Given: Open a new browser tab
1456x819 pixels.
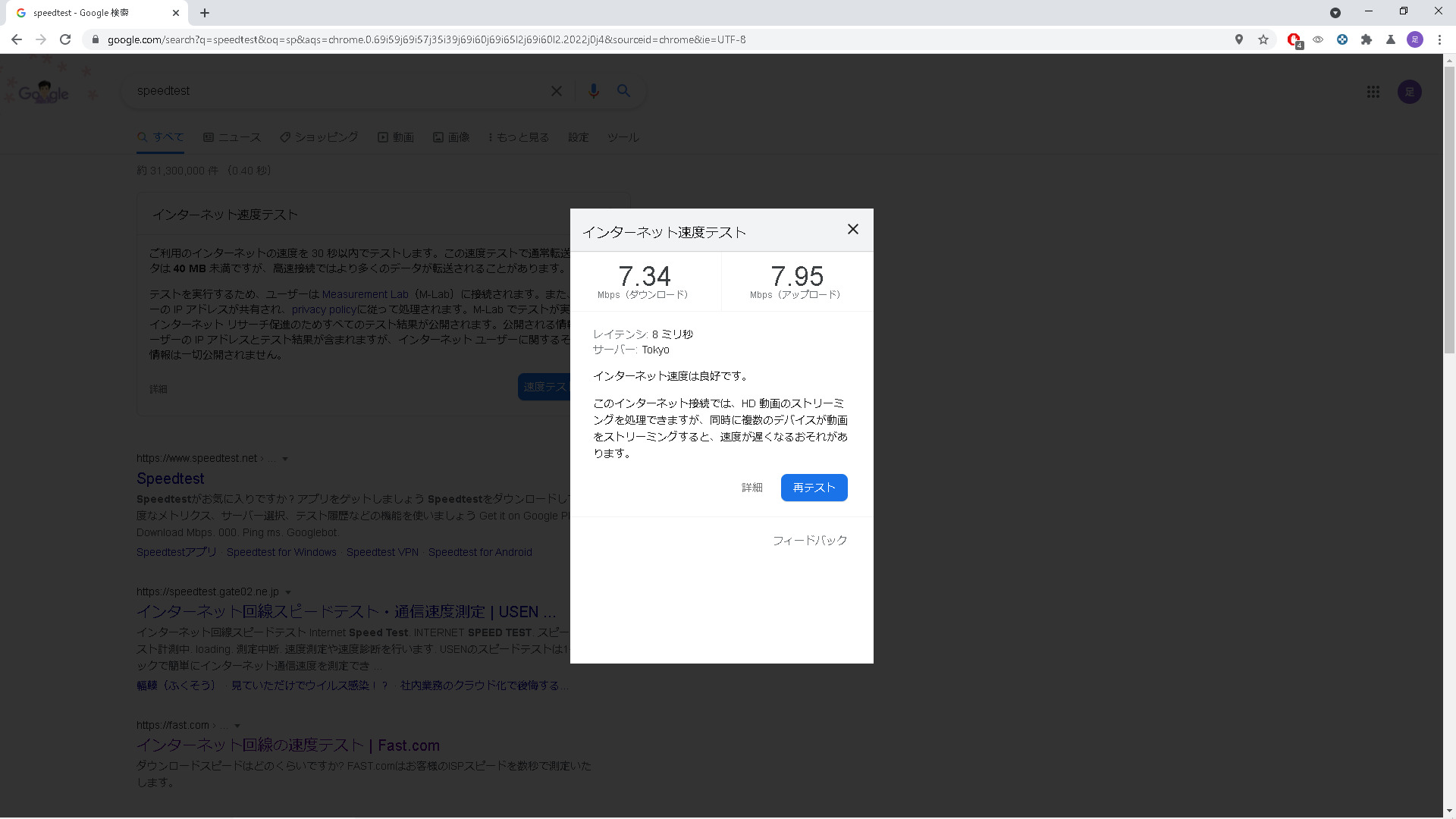Looking at the screenshot, I should [205, 13].
